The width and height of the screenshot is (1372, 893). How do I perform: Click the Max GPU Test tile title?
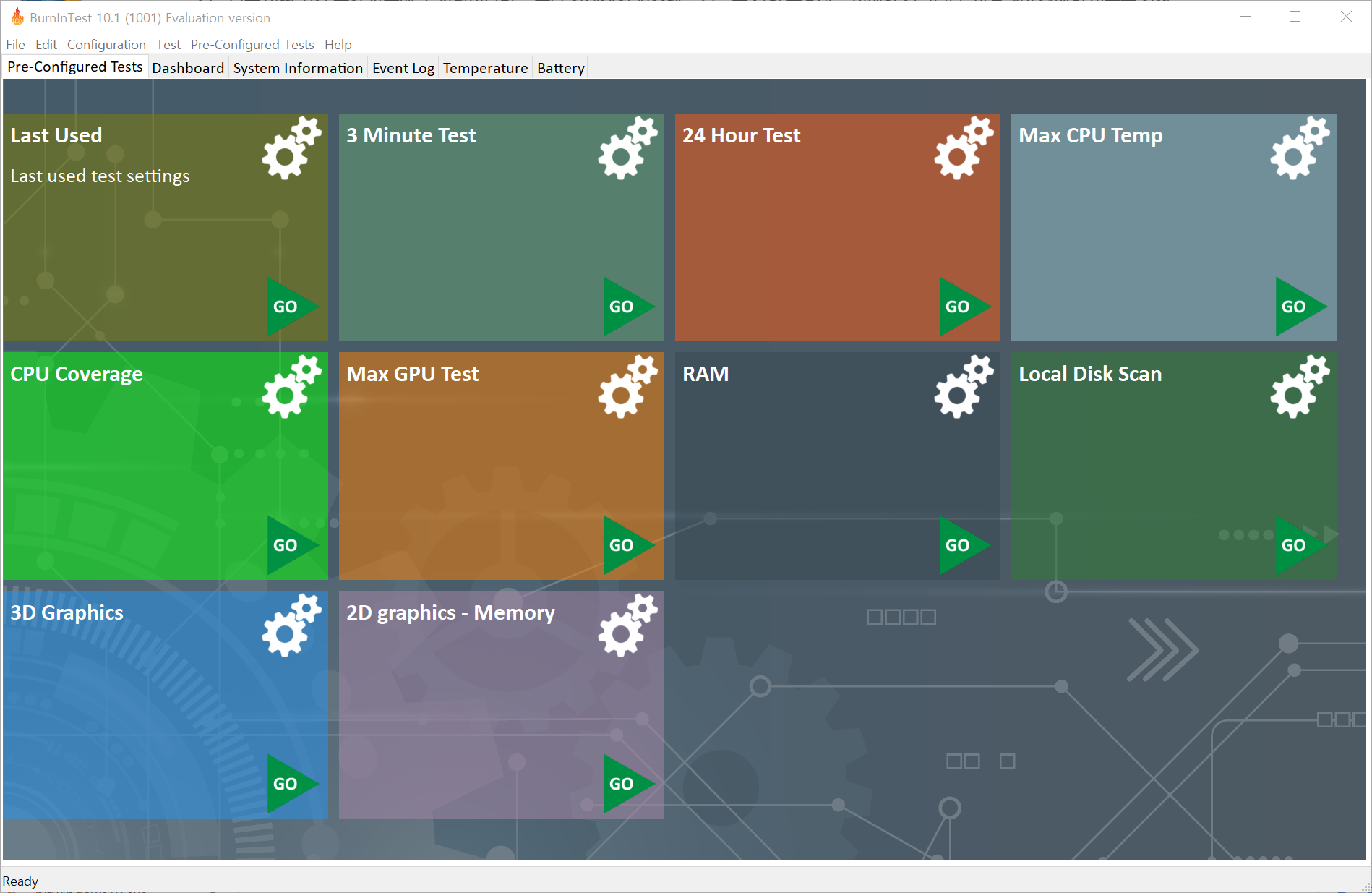point(413,374)
